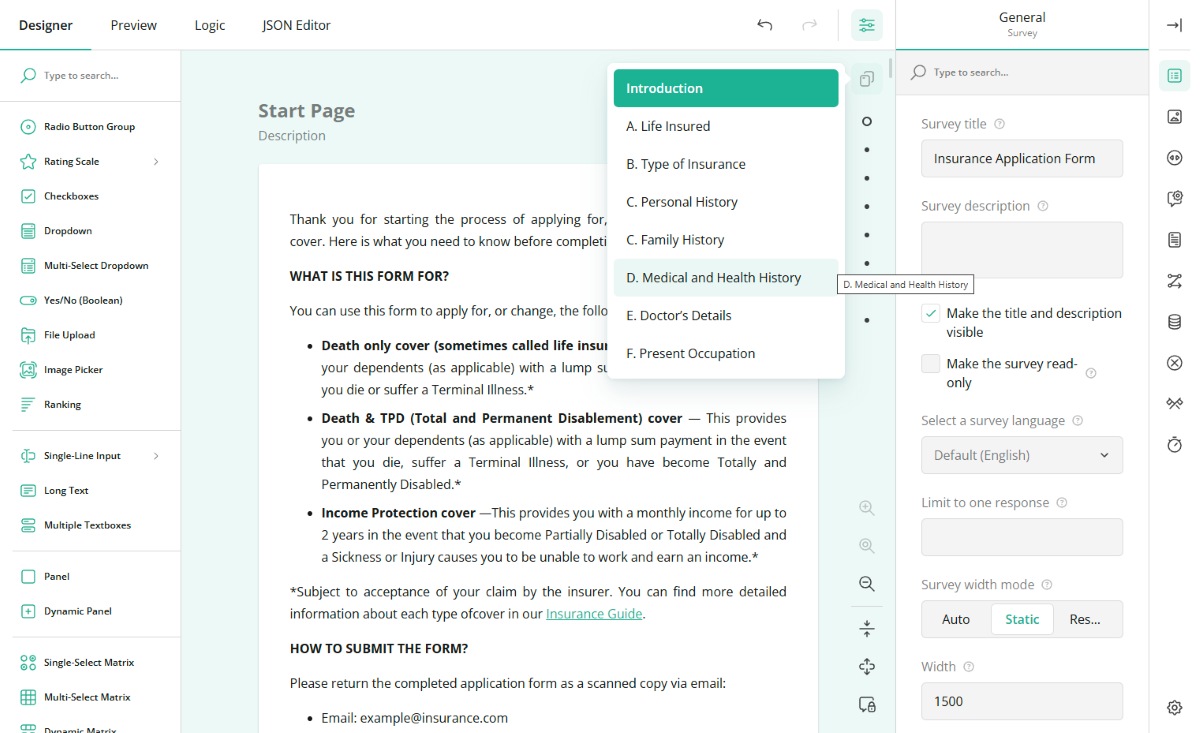Set survey width mode to Responsive
This screenshot has width=1200, height=733.
(1086, 619)
